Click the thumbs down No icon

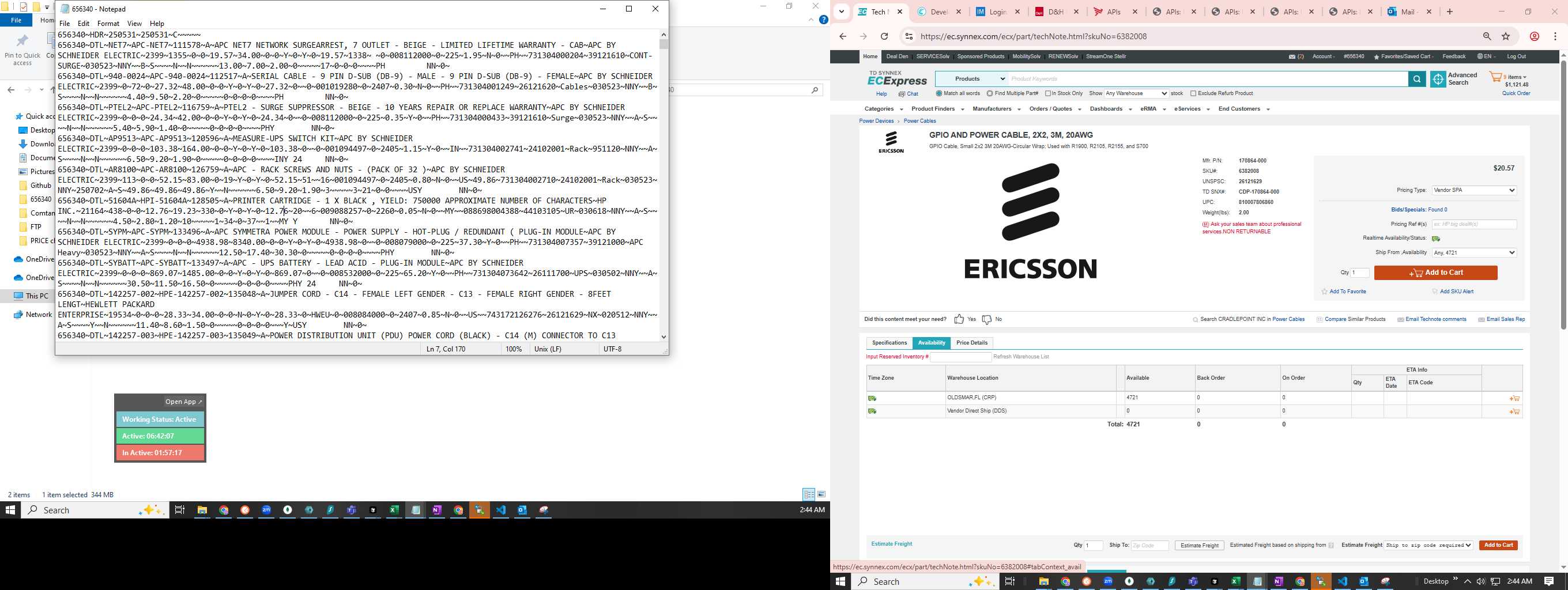point(987,319)
